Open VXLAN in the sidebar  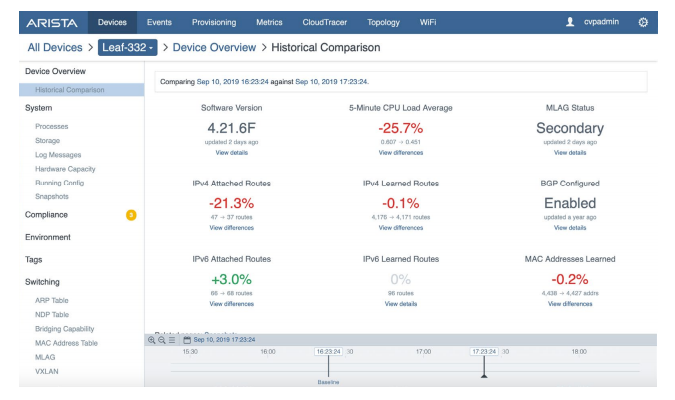click(x=46, y=372)
